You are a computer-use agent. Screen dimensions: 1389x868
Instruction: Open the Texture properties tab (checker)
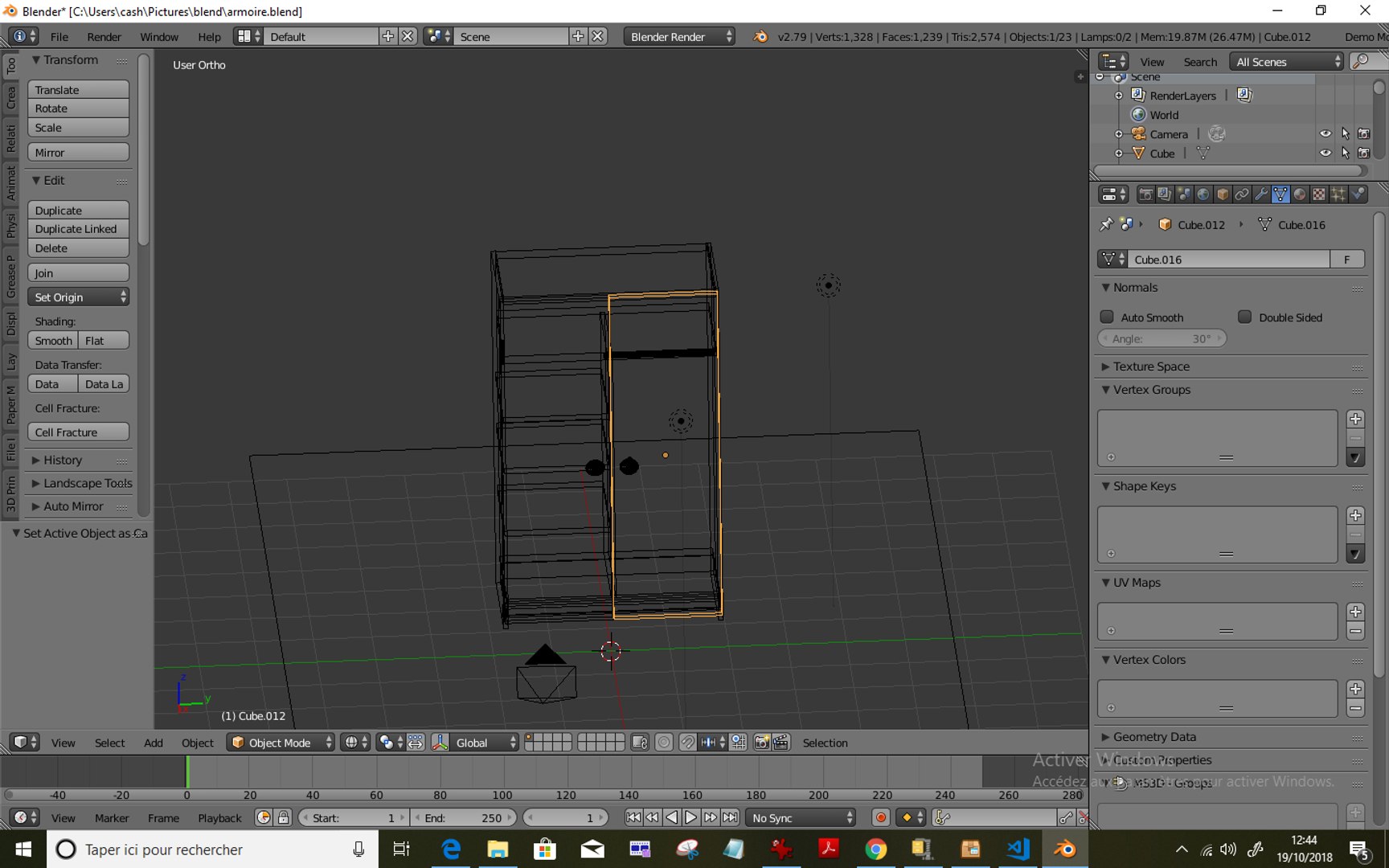(1319, 194)
